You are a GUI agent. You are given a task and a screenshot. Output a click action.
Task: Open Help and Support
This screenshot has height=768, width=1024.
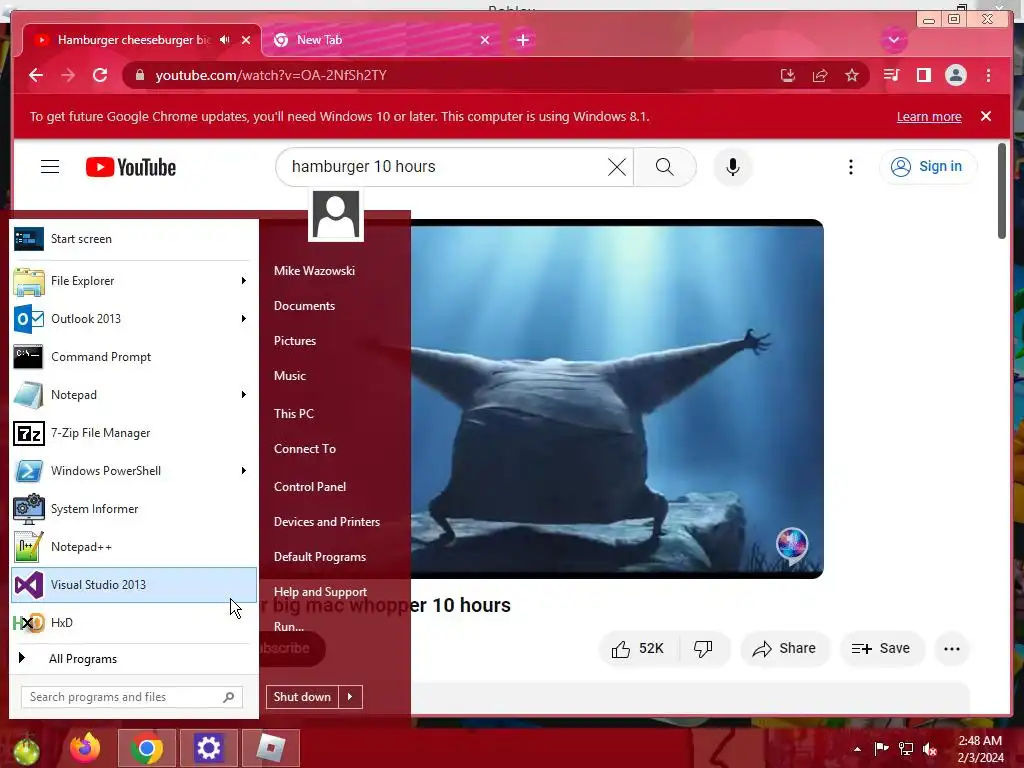[x=320, y=592]
